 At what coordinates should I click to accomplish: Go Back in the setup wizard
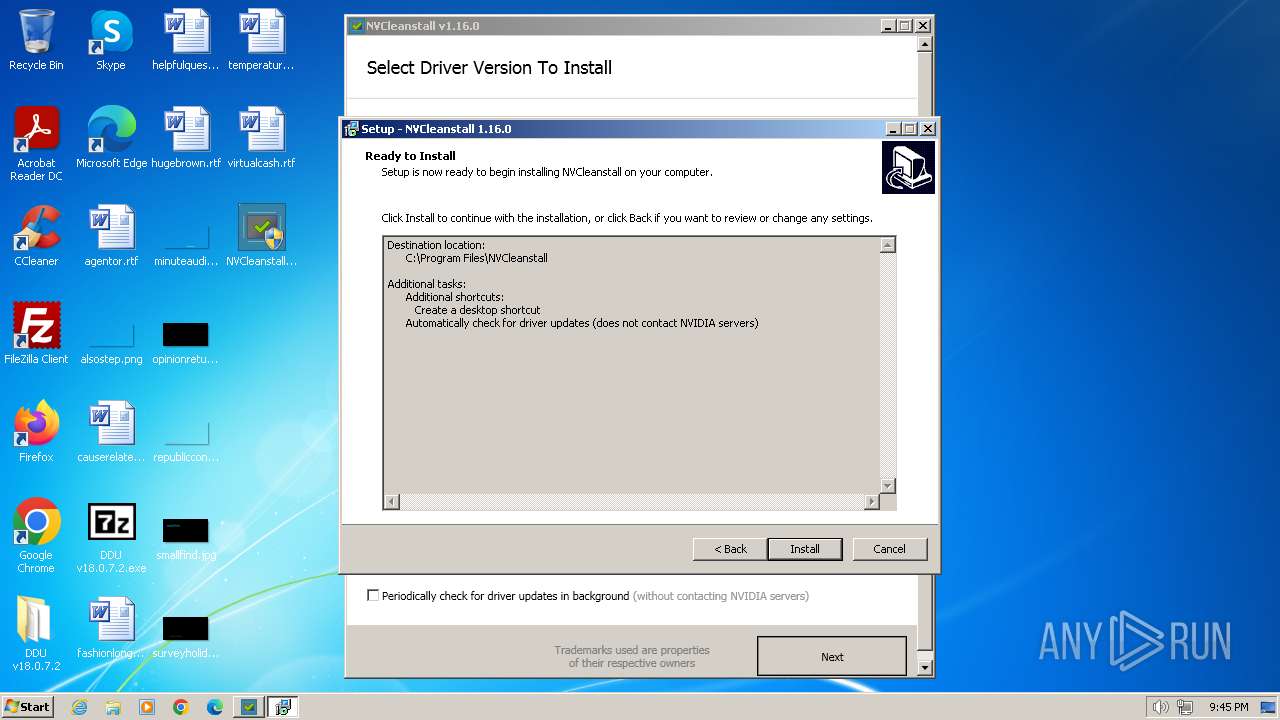(x=730, y=549)
